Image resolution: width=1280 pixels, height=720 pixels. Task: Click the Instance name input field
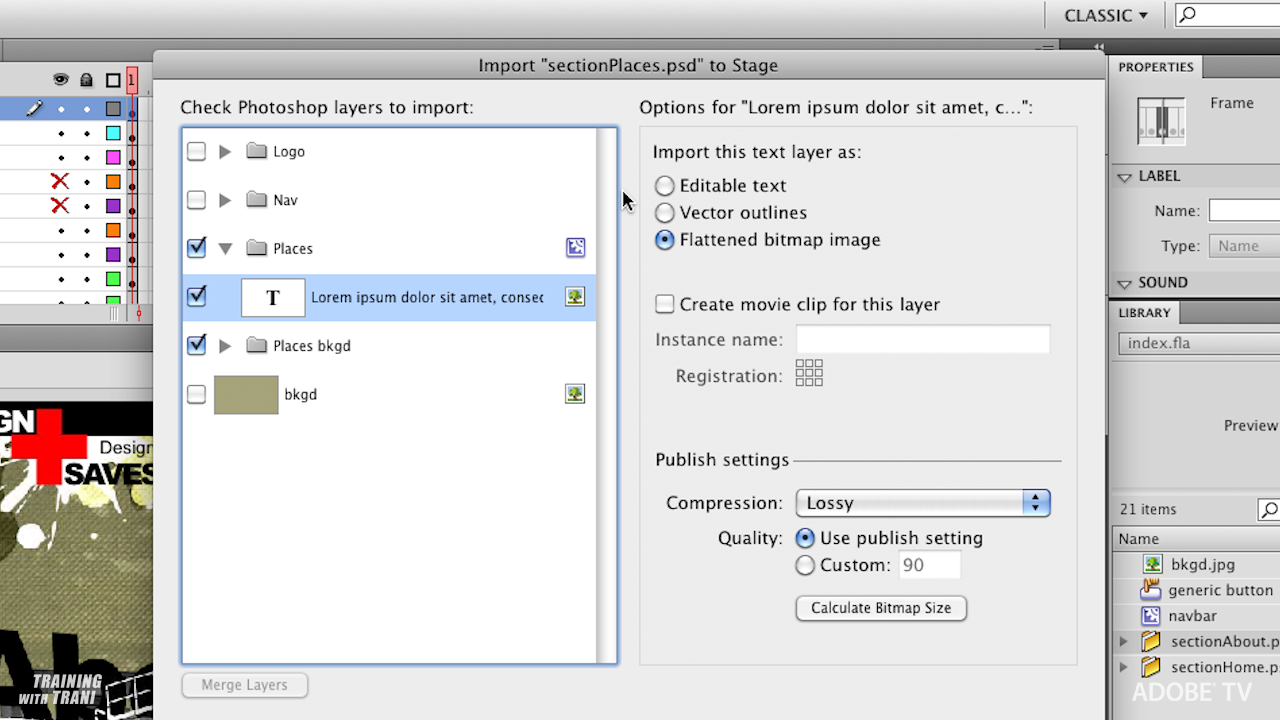(x=923, y=340)
